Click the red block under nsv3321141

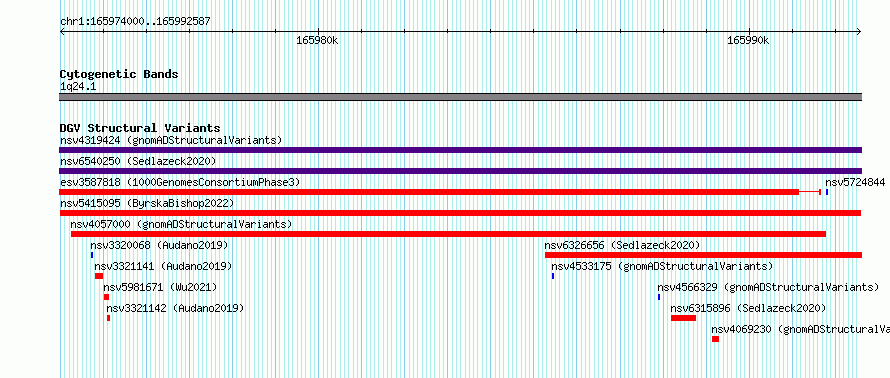pos(99,276)
